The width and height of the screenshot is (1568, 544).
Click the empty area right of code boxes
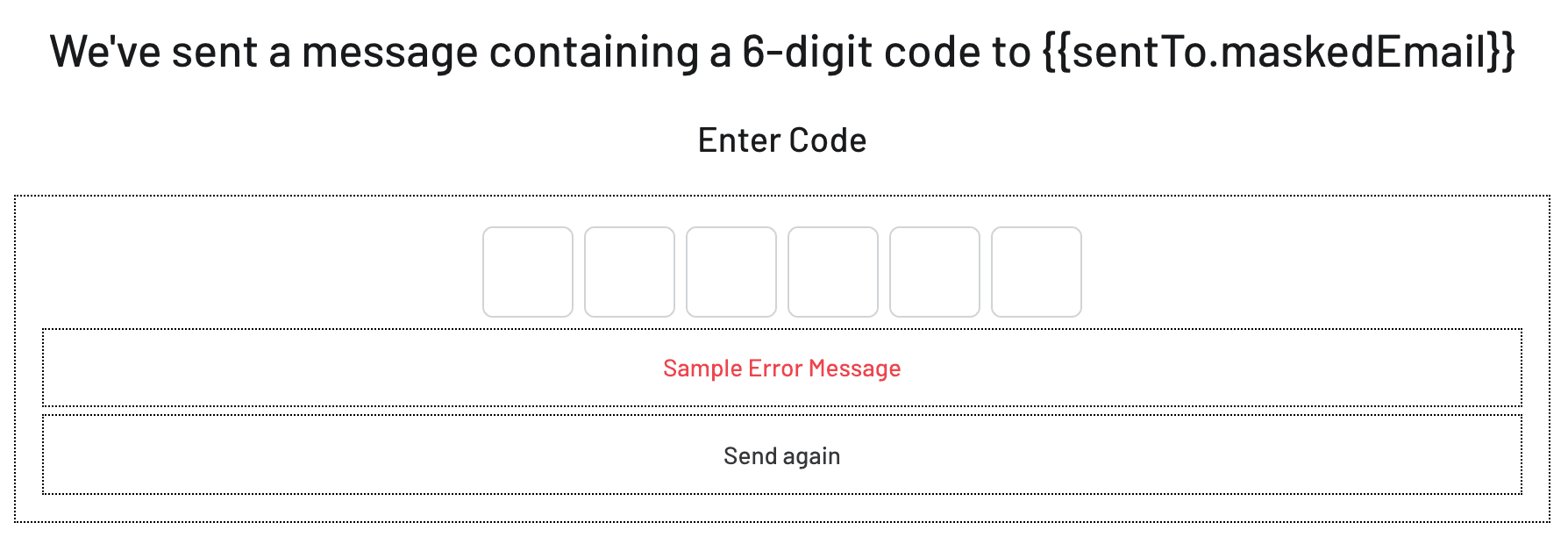[1315, 272]
